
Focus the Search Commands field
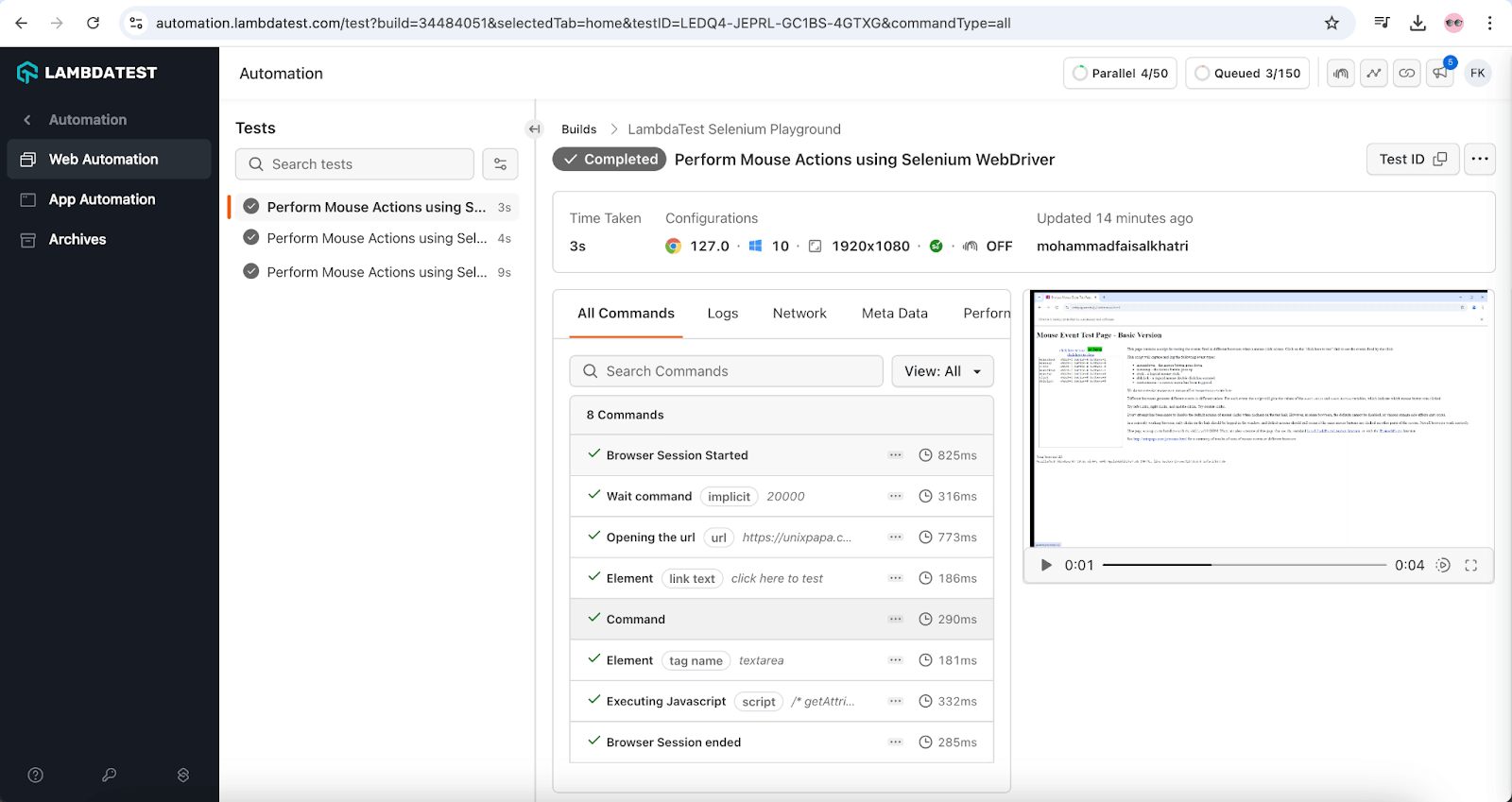click(x=726, y=371)
